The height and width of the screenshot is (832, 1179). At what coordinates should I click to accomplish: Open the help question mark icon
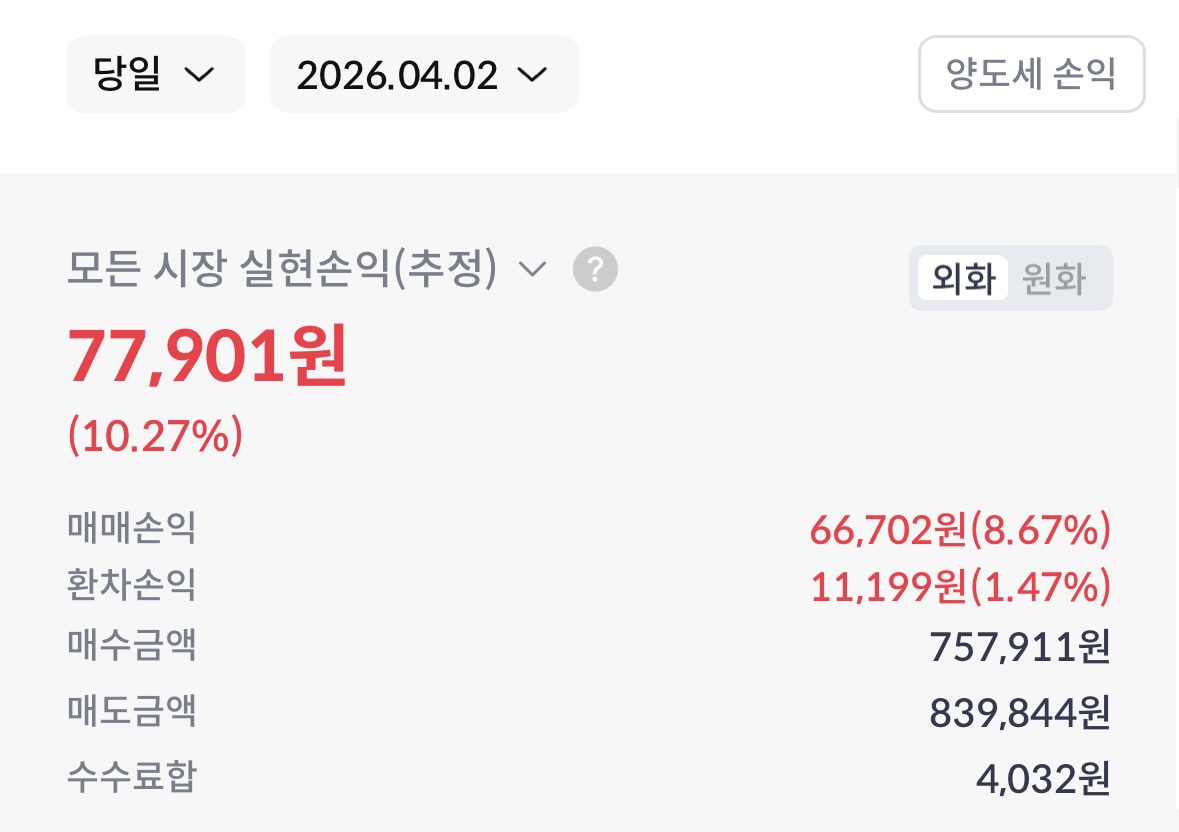(x=595, y=269)
